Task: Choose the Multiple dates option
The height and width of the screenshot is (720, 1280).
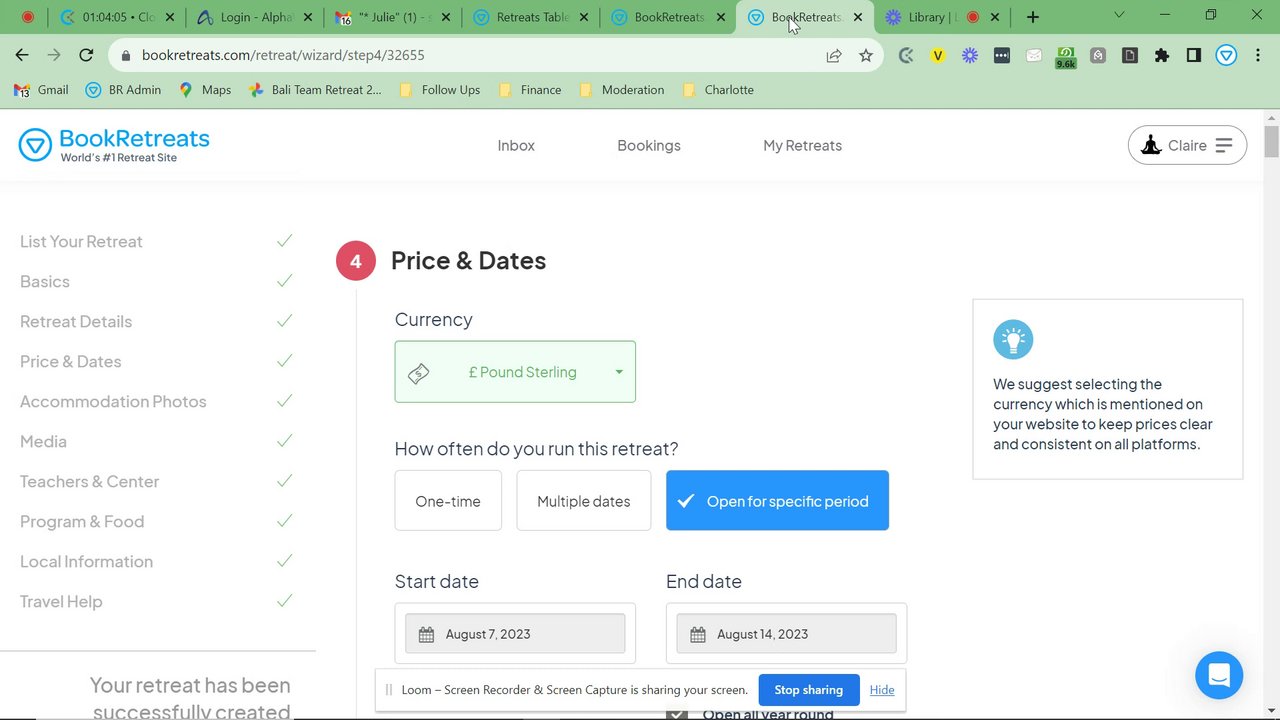Action: pos(583,501)
